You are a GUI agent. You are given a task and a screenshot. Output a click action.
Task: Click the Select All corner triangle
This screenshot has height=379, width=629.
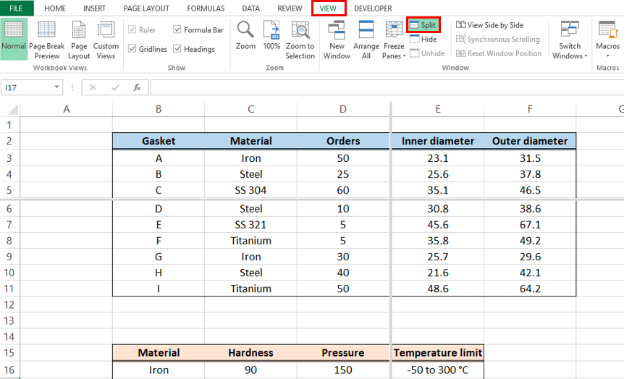[x=13, y=109]
